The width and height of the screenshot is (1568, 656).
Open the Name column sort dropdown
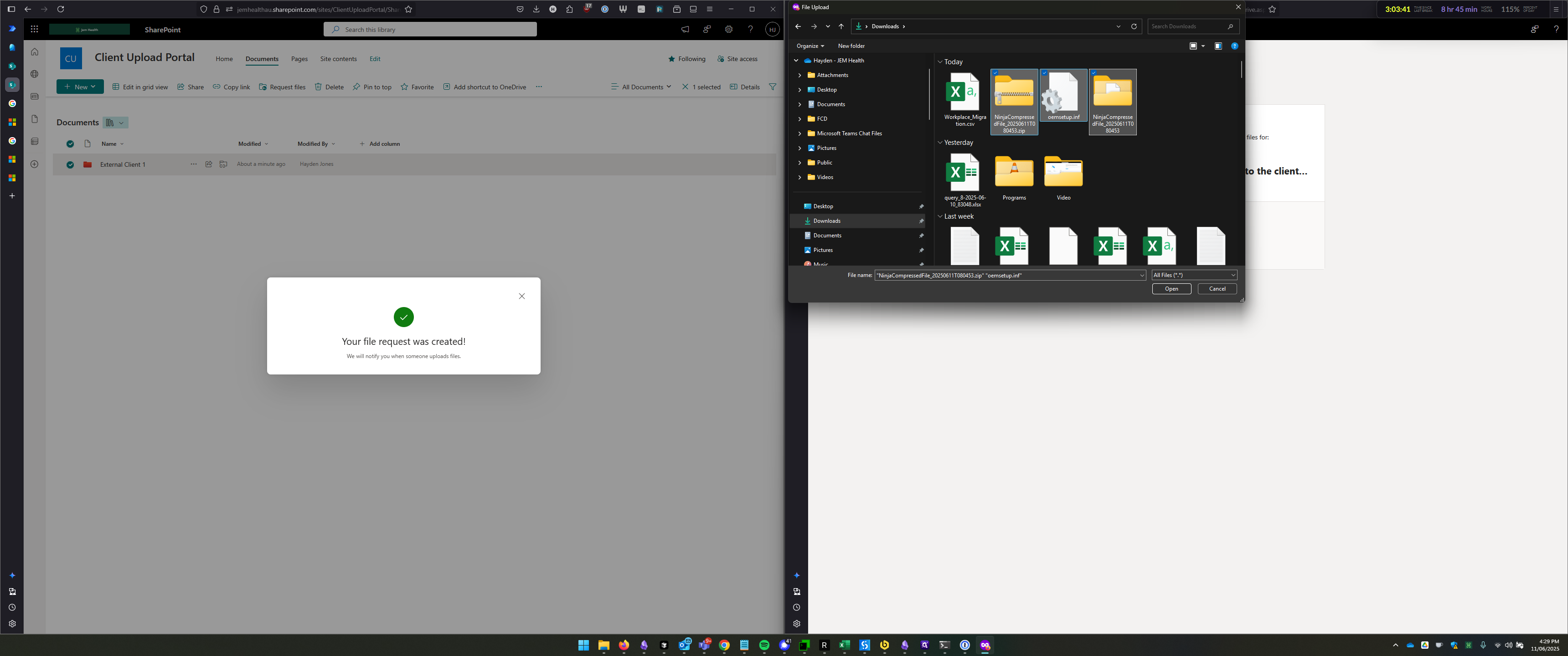click(x=113, y=144)
